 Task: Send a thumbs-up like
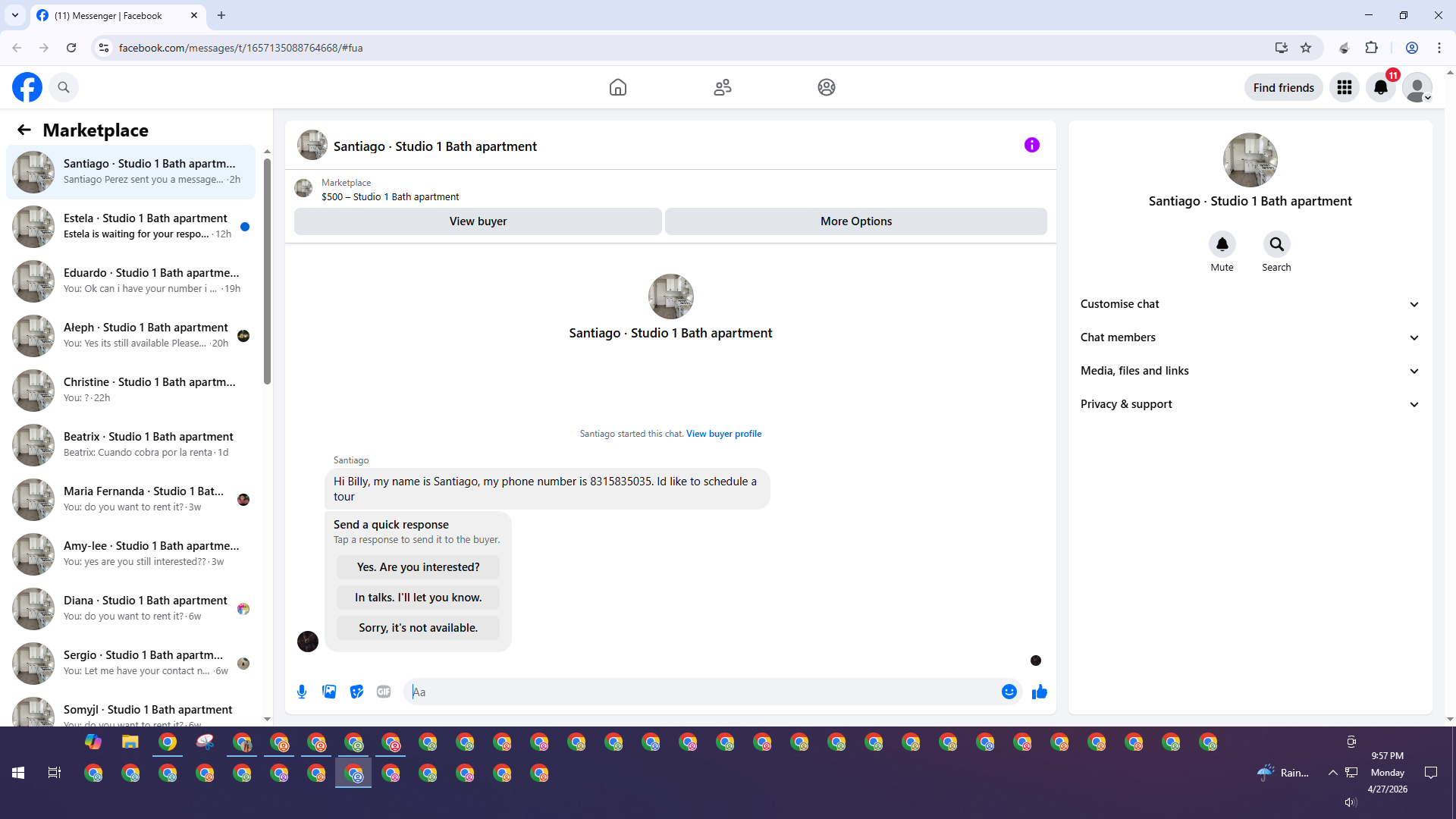click(x=1039, y=692)
